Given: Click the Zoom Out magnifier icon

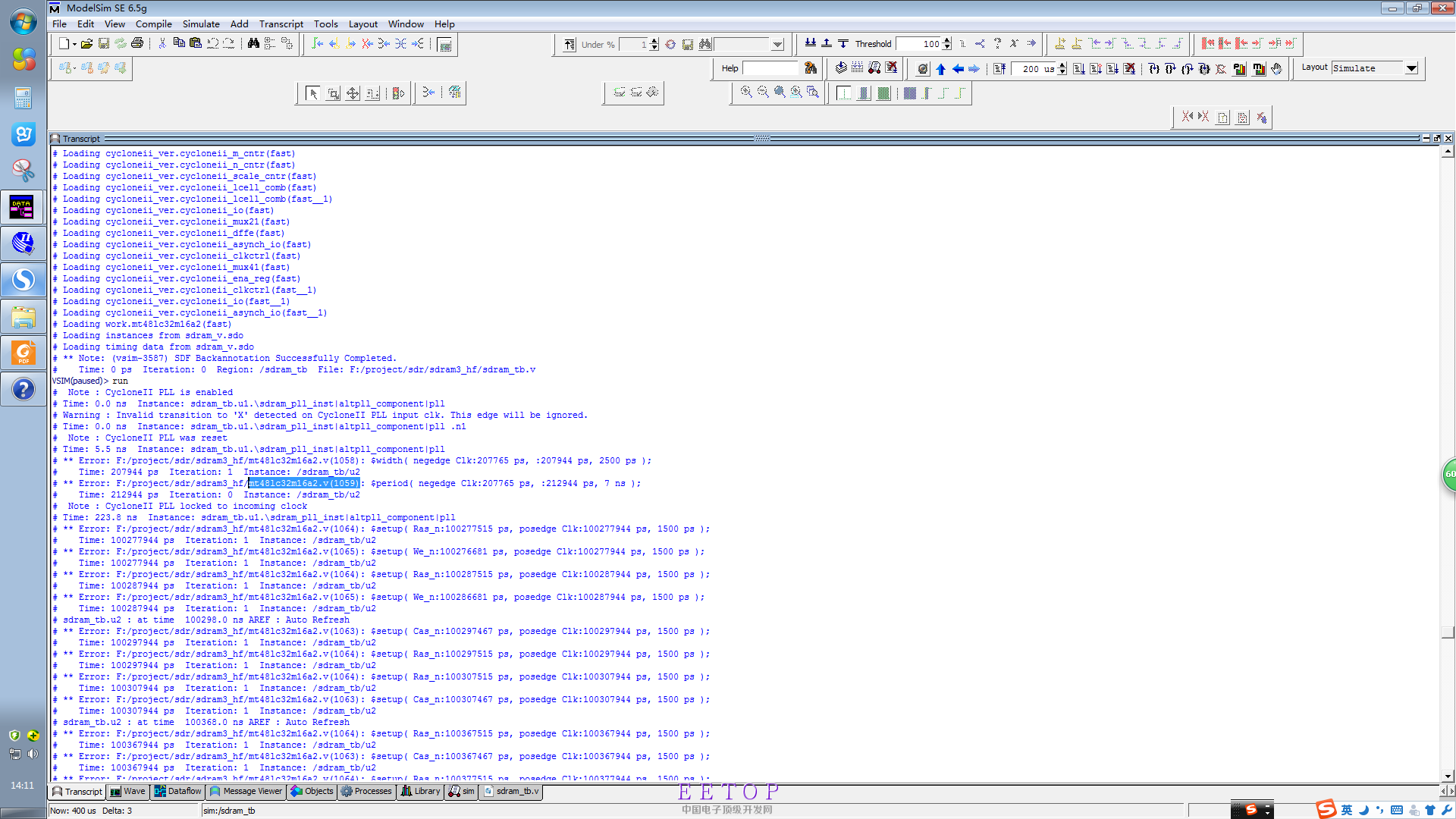Looking at the screenshot, I should tap(763, 93).
